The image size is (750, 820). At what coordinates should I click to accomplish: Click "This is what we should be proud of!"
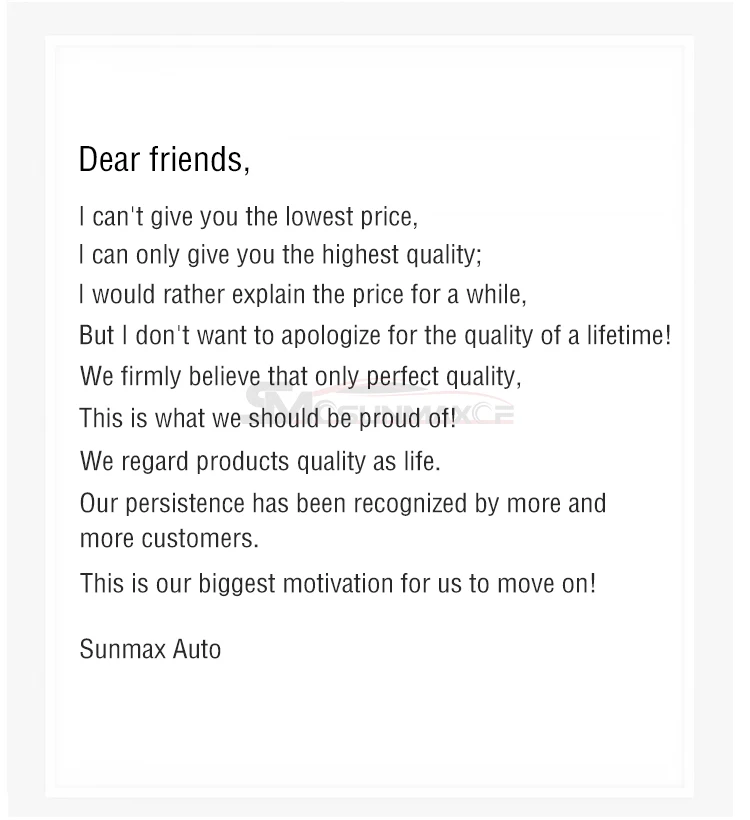267,417
